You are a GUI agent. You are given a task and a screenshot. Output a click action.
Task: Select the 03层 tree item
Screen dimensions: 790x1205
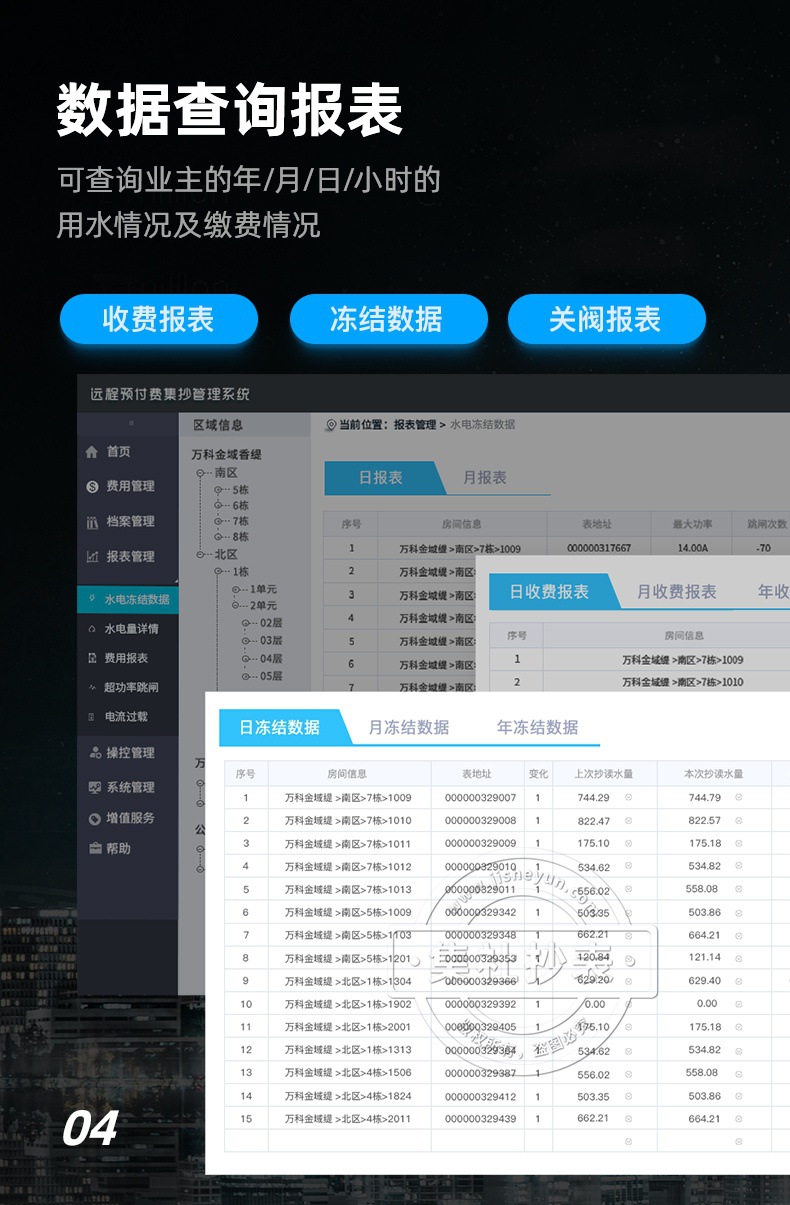tap(271, 641)
